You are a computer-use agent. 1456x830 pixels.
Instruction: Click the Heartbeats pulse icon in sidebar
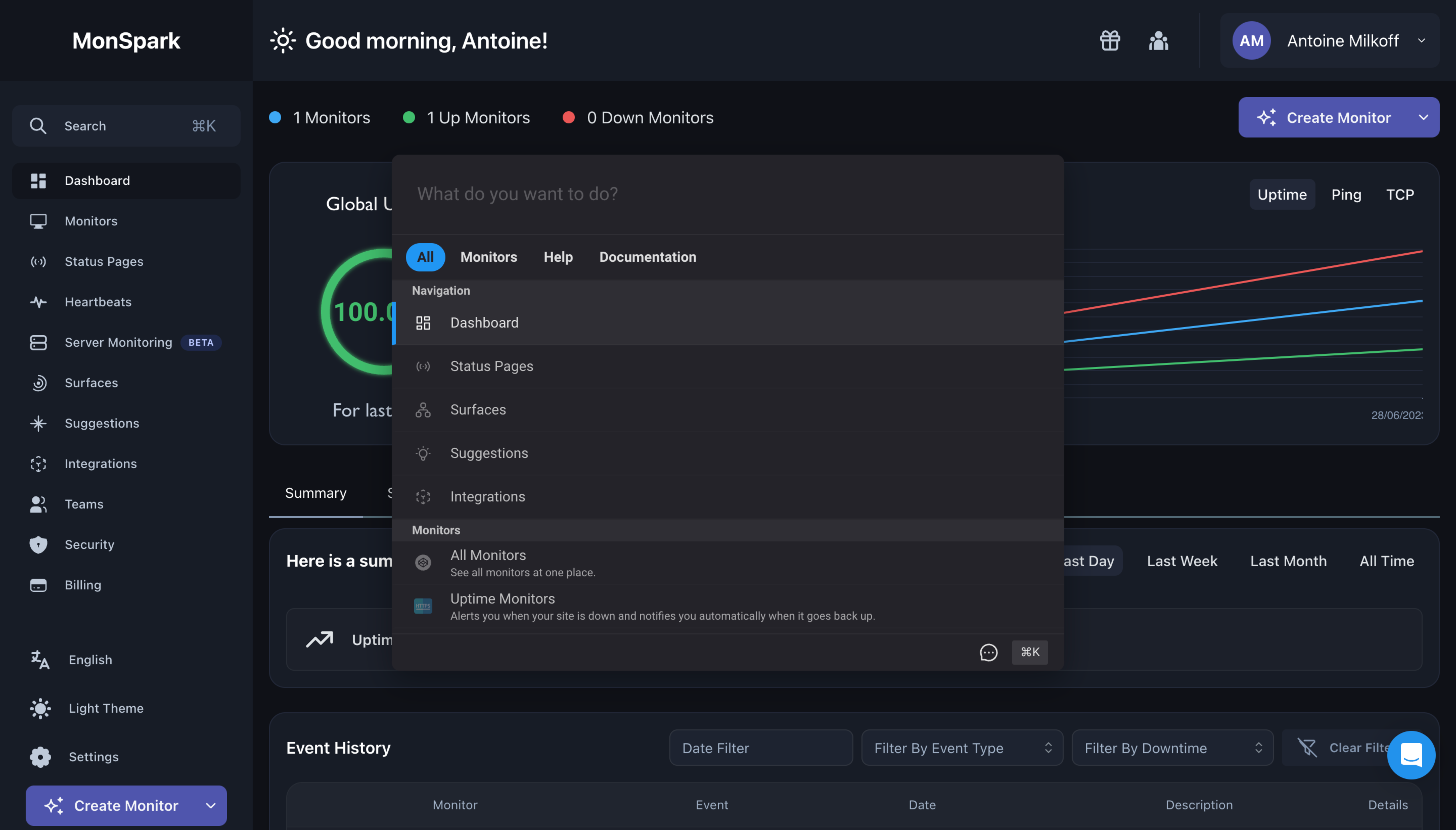38,302
